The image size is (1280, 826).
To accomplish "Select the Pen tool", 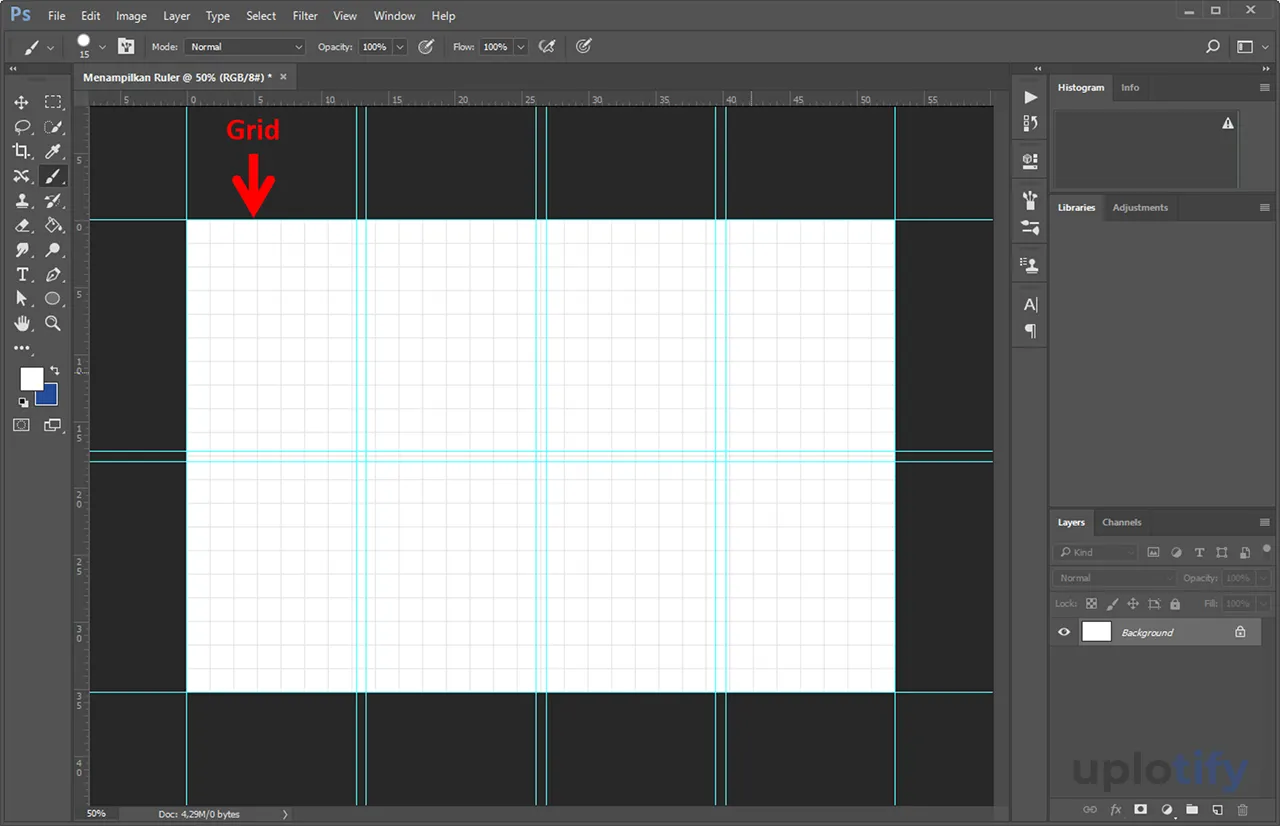I will [x=53, y=274].
